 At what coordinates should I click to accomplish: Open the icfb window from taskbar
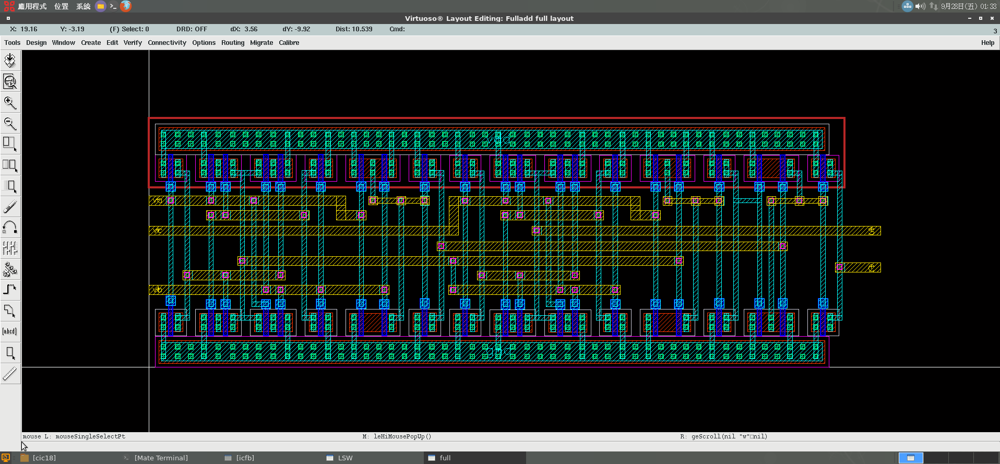(x=244, y=458)
